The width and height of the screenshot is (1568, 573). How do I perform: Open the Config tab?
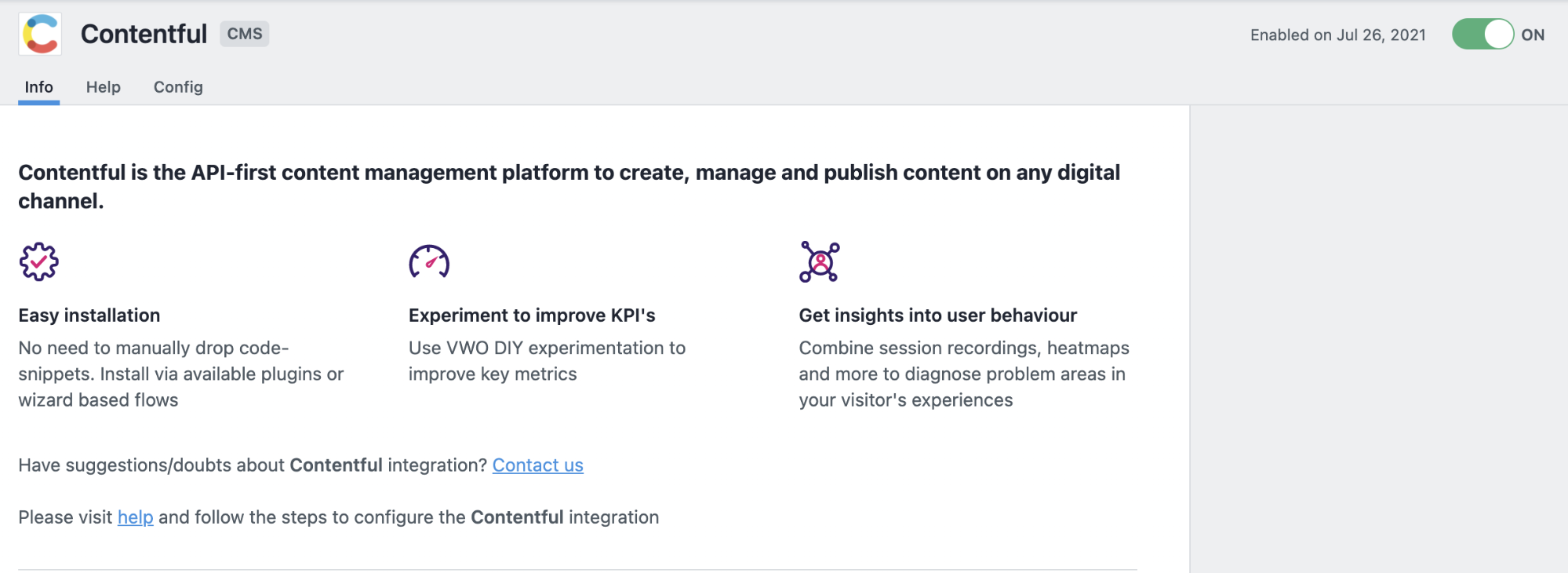tap(178, 87)
